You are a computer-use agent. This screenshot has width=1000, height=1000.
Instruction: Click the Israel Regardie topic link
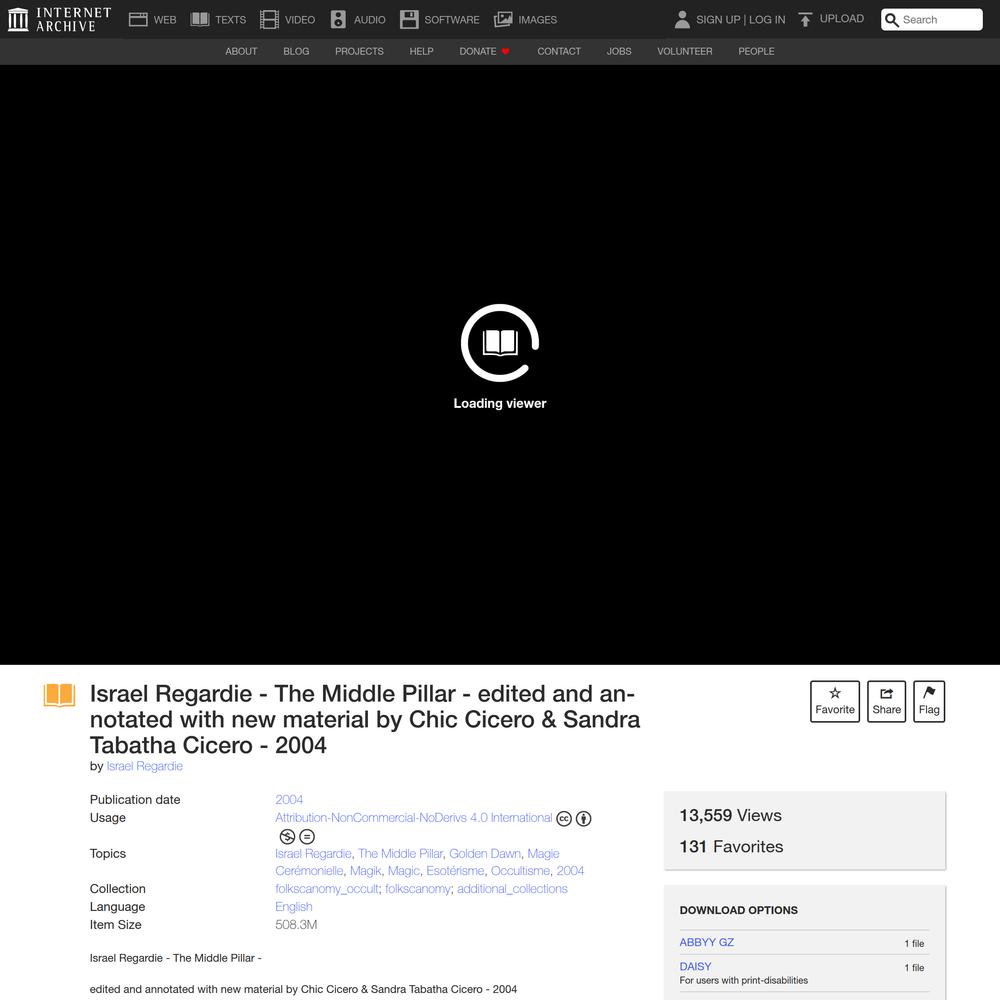313,853
